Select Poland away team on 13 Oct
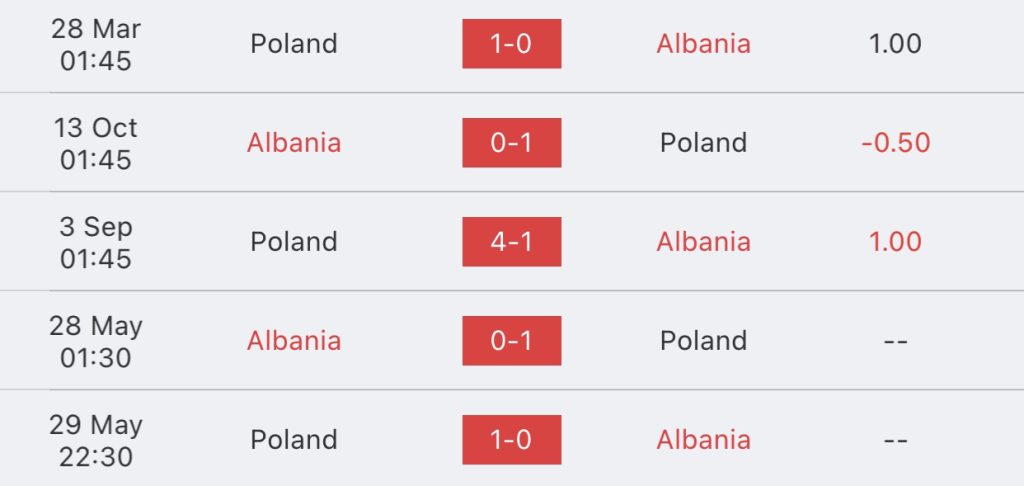The image size is (1024, 486). 703,142
